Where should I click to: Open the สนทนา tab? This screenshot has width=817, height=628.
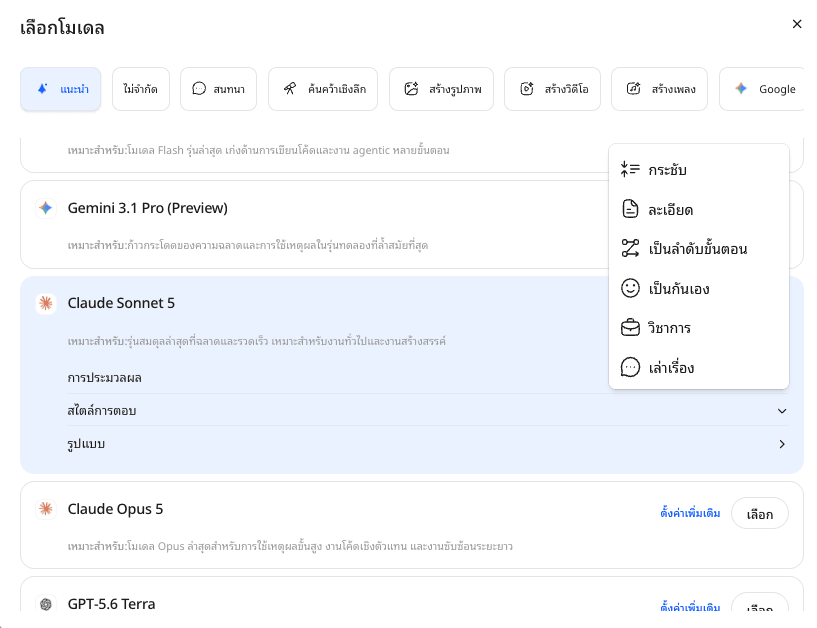point(218,89)
